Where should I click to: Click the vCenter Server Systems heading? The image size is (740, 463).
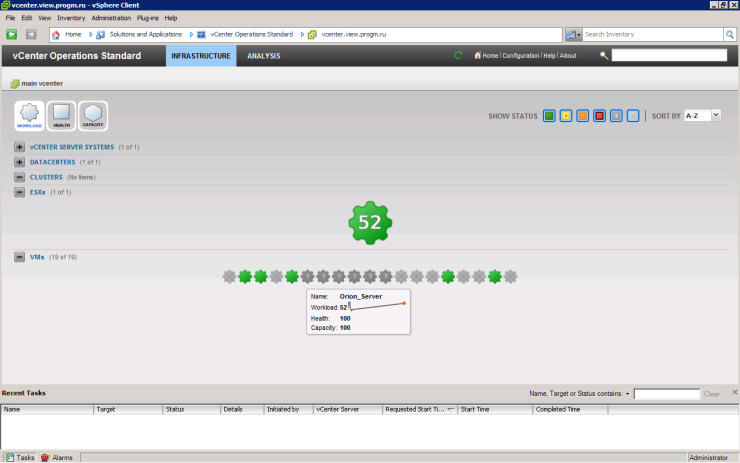coord(72,147)
